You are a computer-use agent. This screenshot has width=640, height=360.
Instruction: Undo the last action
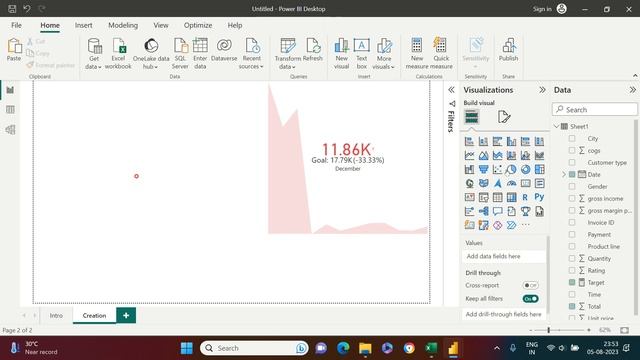[x=27, y=9]
